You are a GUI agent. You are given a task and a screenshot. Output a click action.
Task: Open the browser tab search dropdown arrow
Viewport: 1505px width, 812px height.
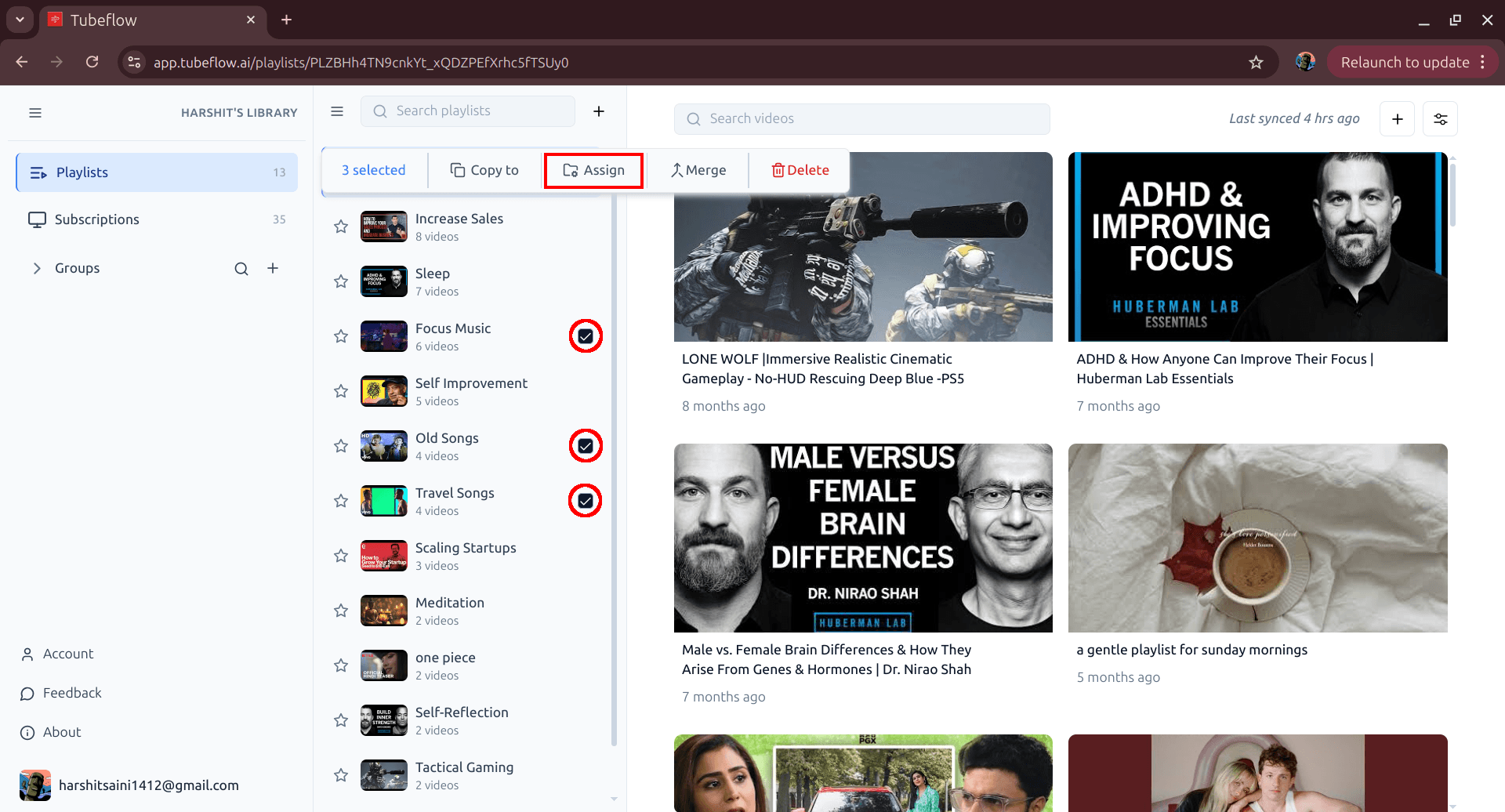[20, 20]
